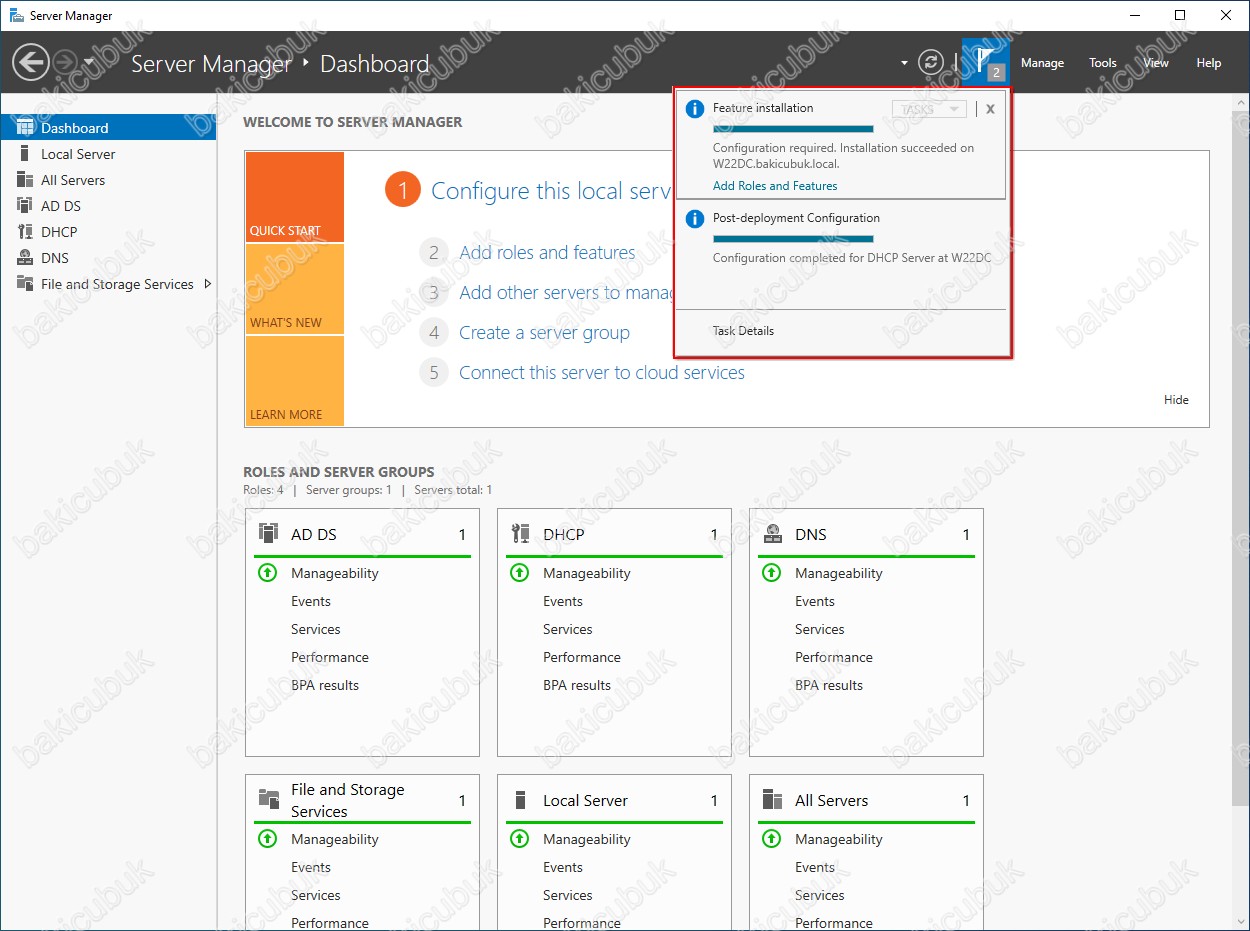Click Configure this local server link

[x=551, y=191]
